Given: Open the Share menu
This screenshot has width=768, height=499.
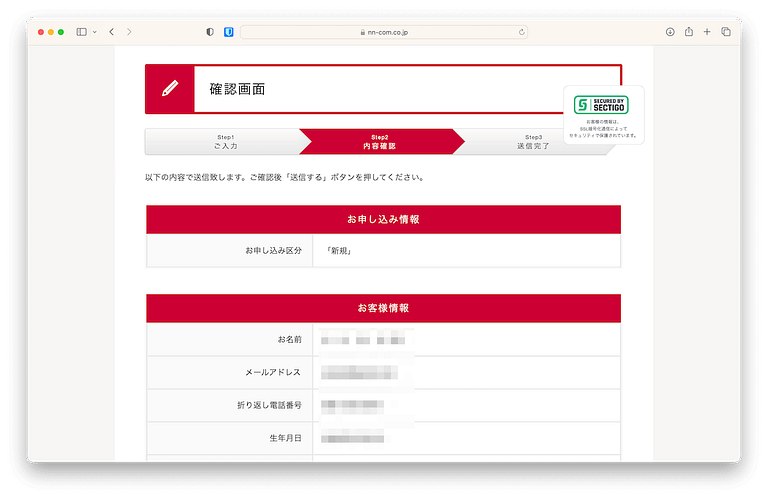Looking at the screenshot, I should (x=689, y=32).
